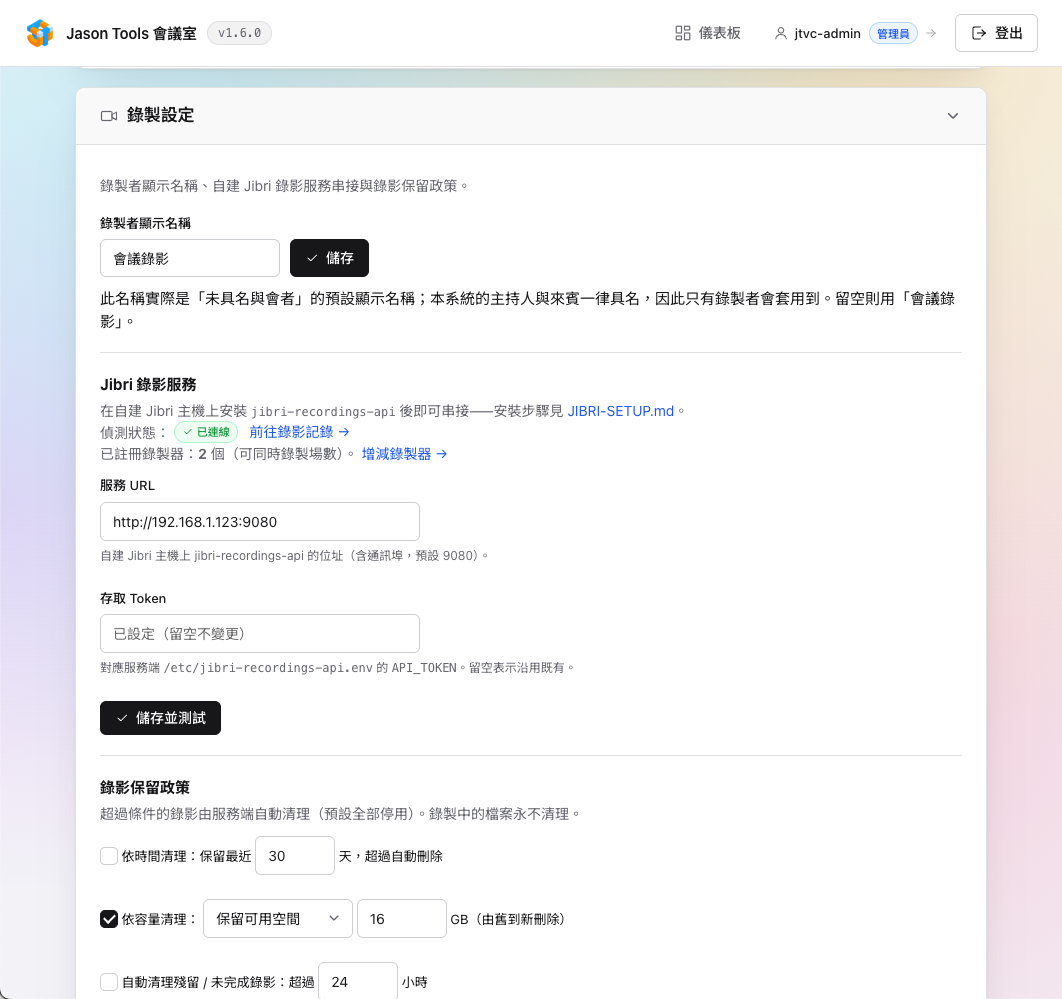
Task: Focus the 16 GB capacity field
Action: (402, 918)
